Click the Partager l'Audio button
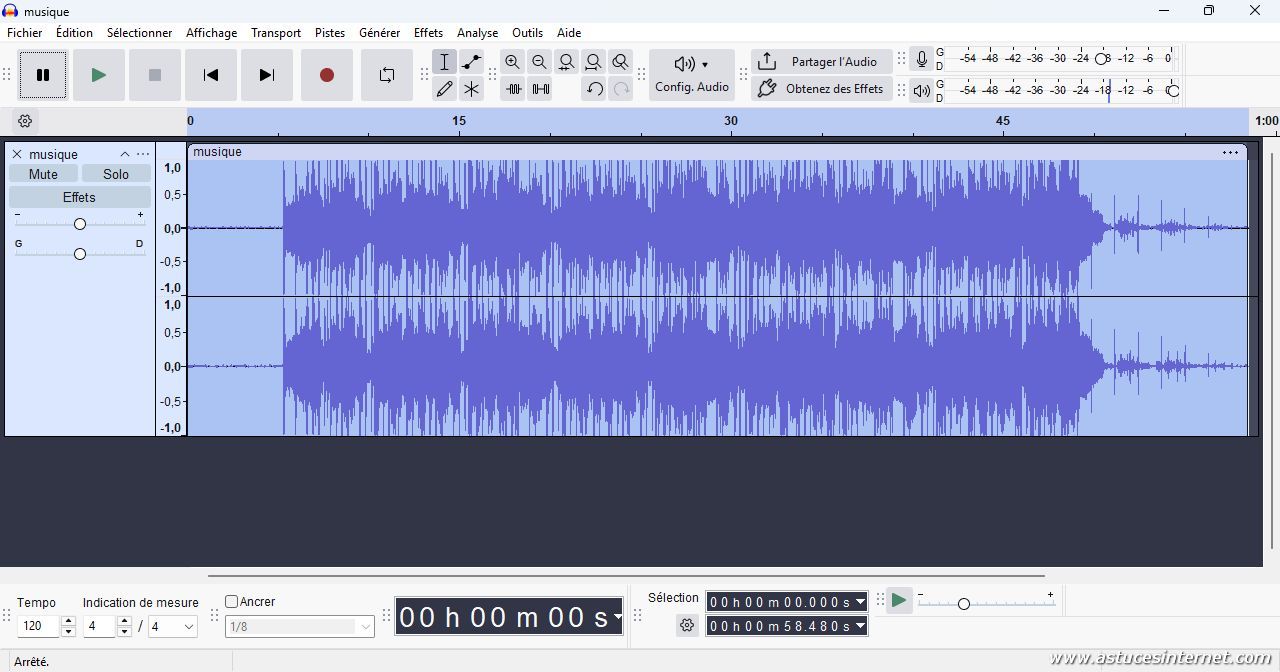Viewport: 1280px width, 672px height. [x=821, y=62]
